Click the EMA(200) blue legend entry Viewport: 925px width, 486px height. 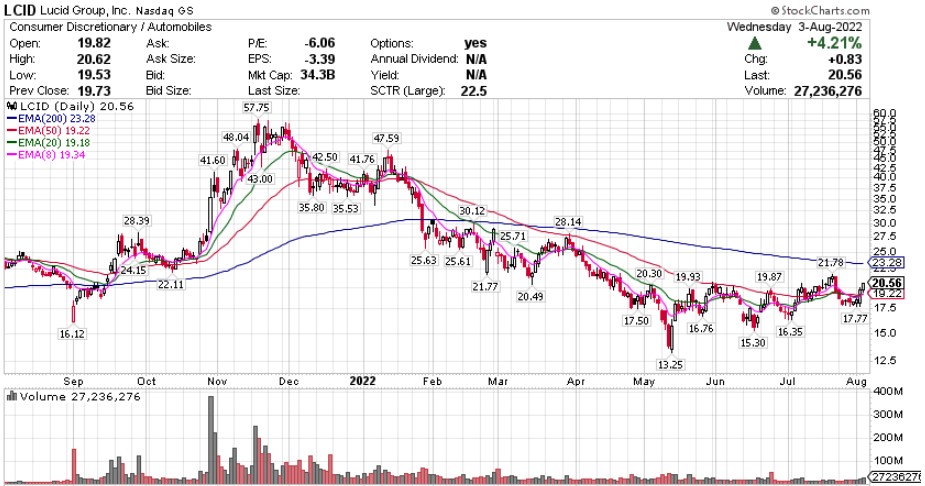click(51, 119)
